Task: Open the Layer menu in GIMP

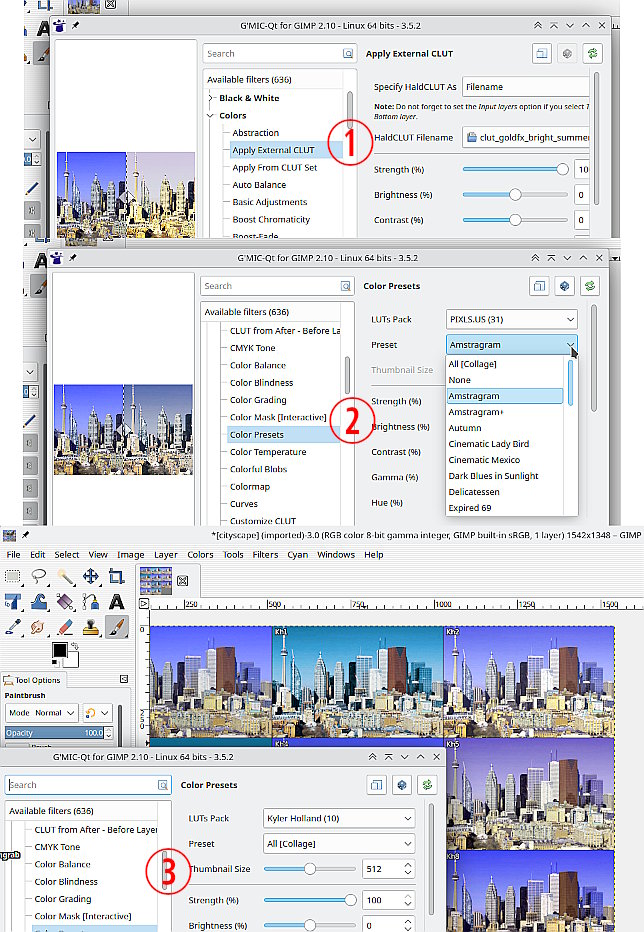Action: pyautogui.click(x=165, y=555)
